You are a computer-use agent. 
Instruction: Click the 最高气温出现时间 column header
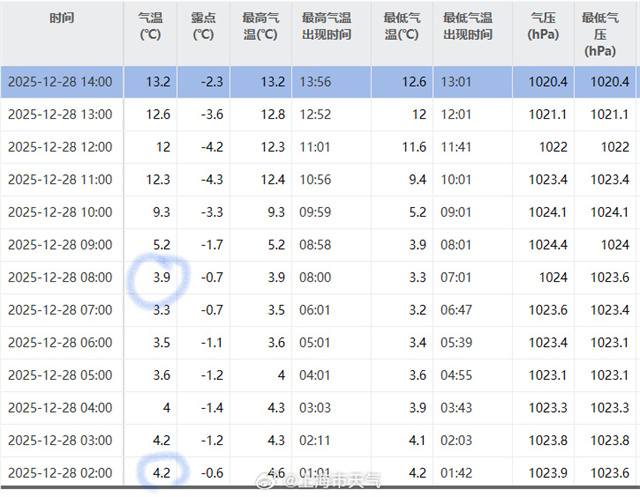(326, 27)
